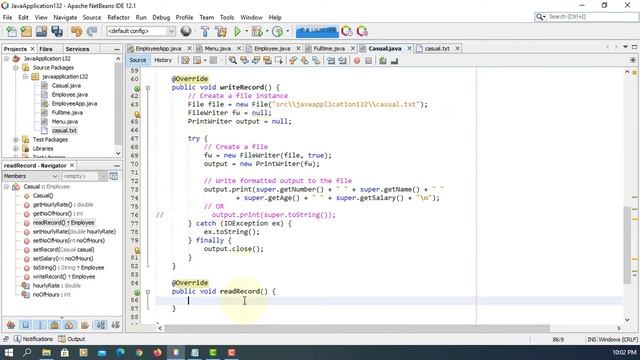Switch to the casual.txt editor tab
Screen dimensions: 640x360
[437, 49]
